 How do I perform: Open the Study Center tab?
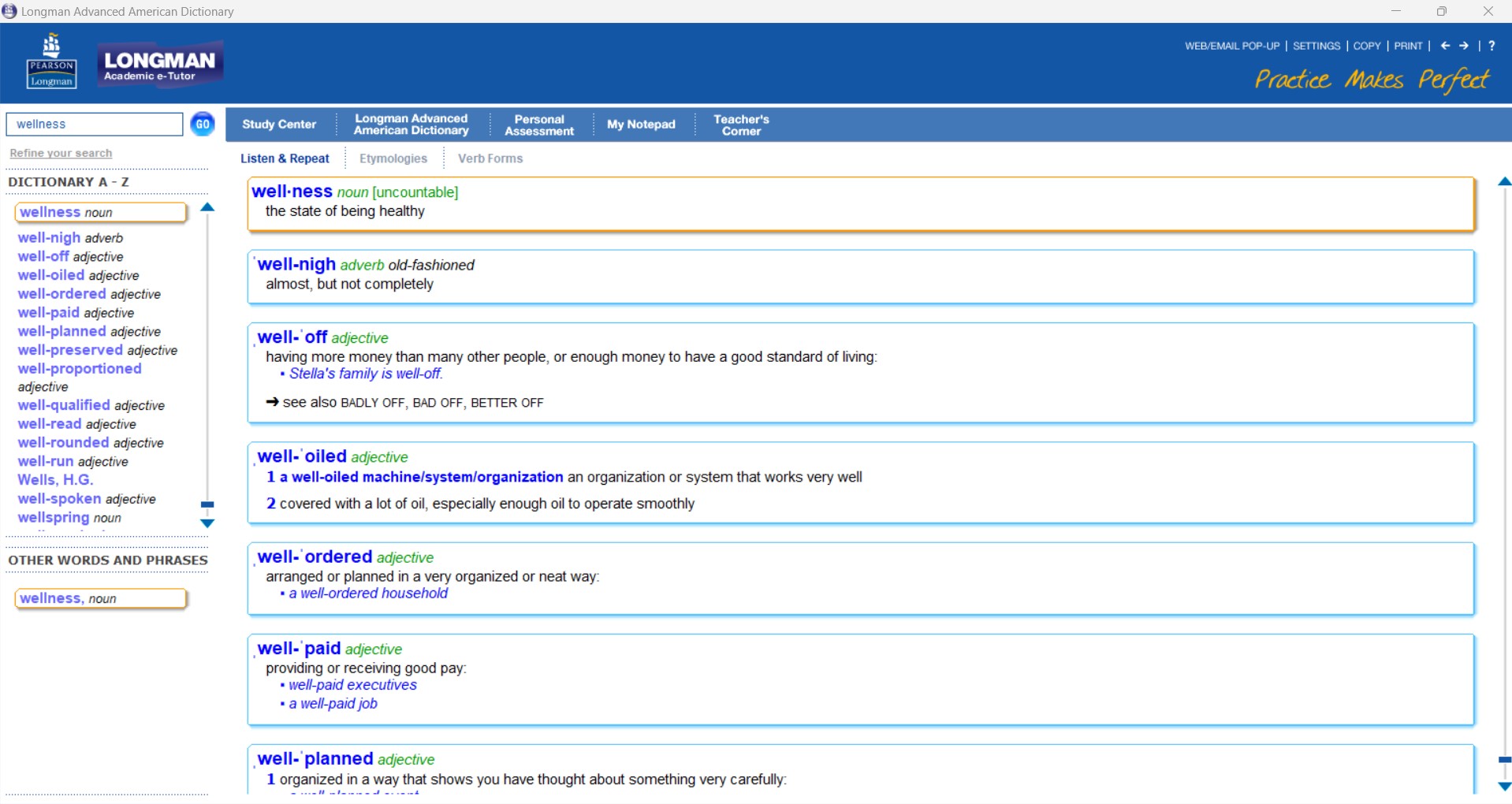click(279, 125)
